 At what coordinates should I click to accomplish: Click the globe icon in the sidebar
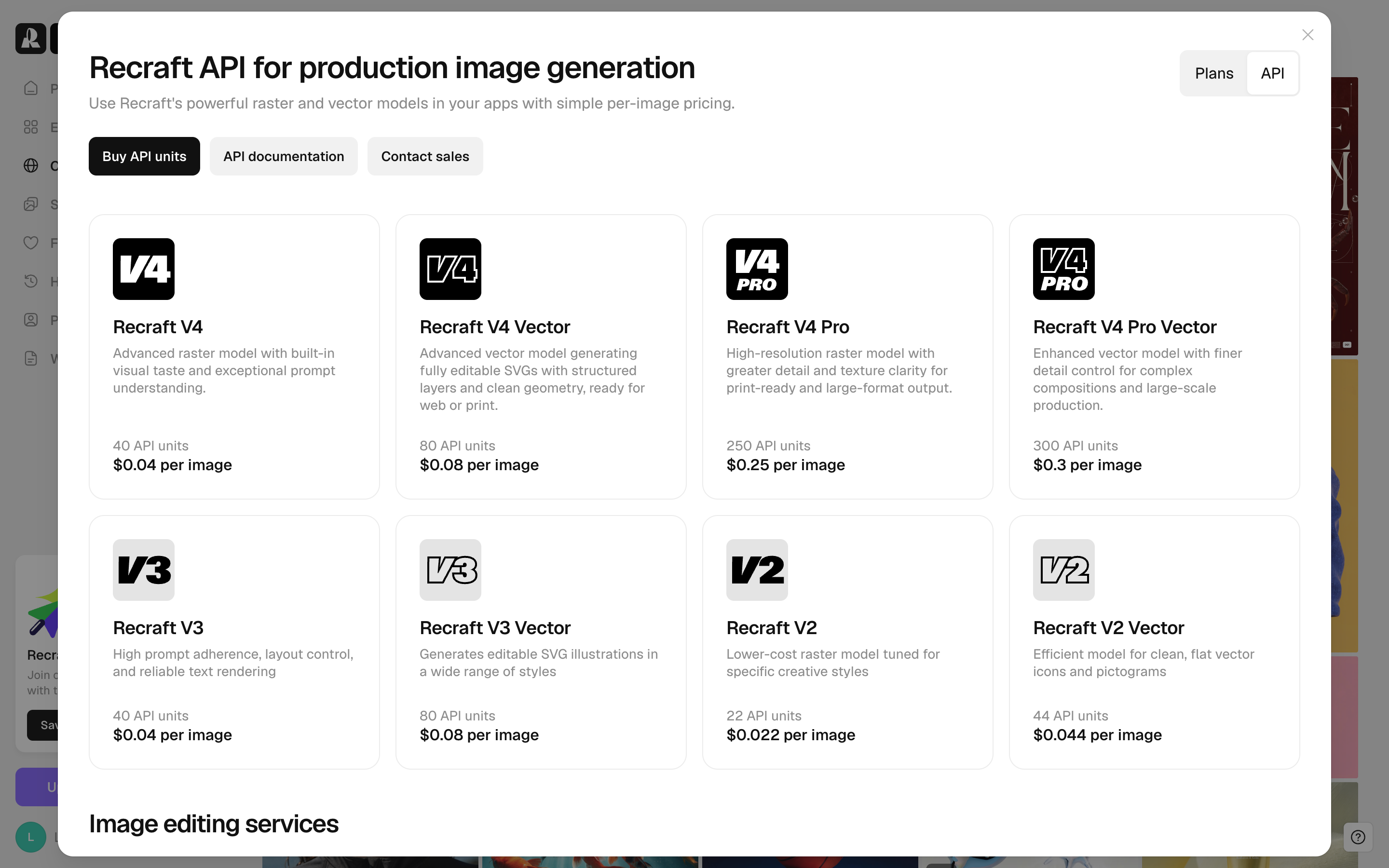pos(31,165)
